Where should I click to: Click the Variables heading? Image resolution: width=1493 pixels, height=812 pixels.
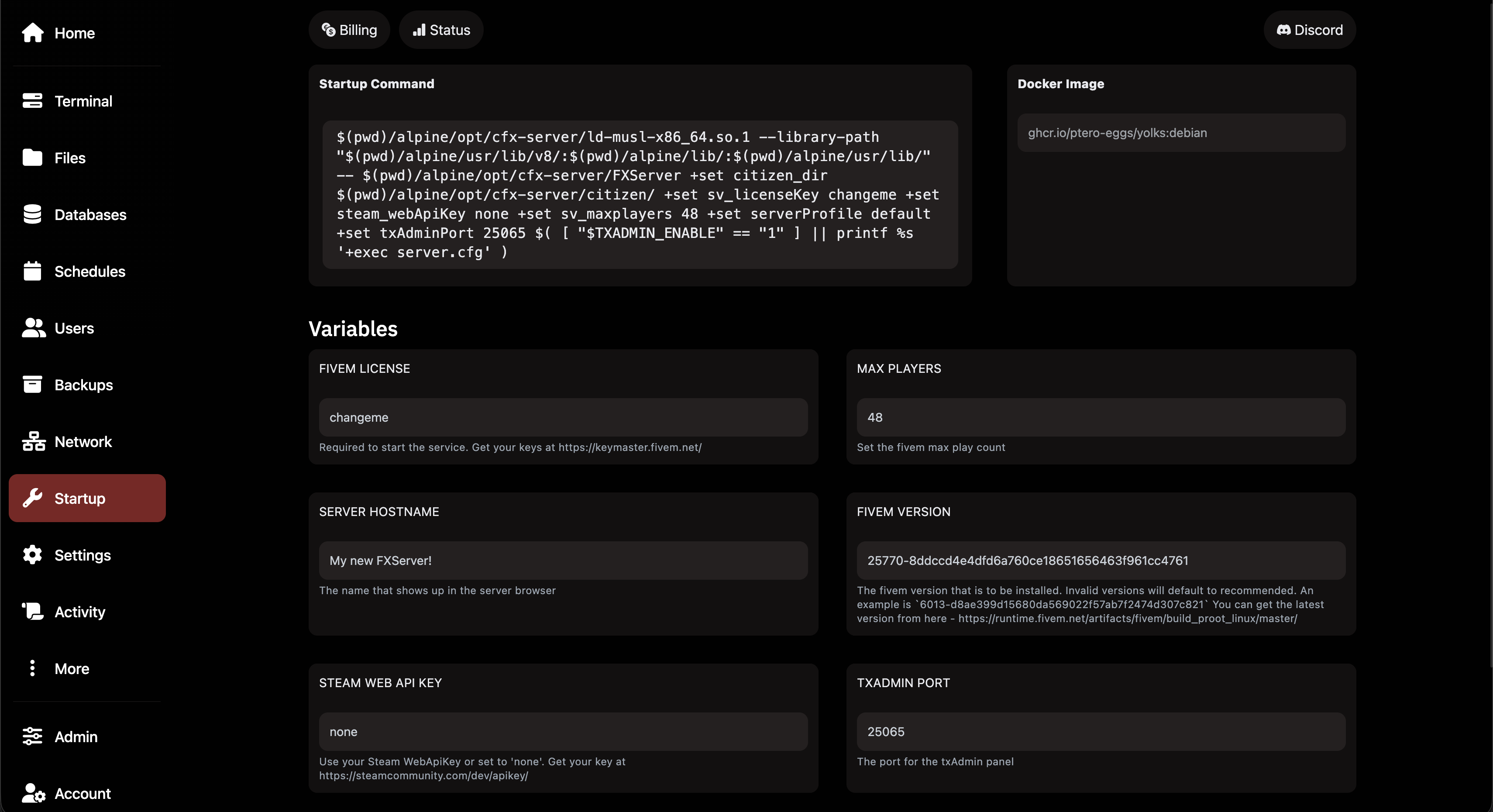(x=353, y=329)
